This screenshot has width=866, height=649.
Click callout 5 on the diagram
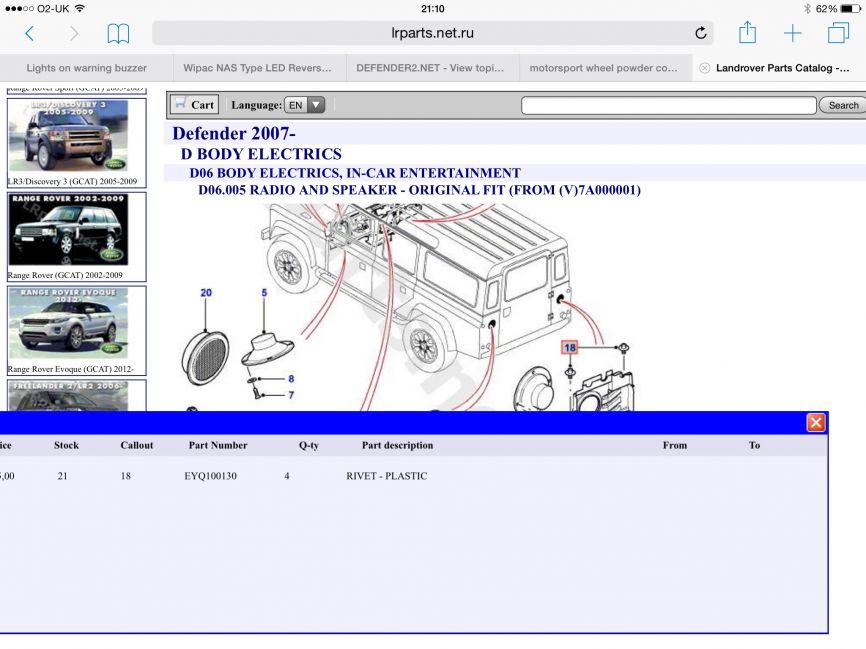[264, 293]
